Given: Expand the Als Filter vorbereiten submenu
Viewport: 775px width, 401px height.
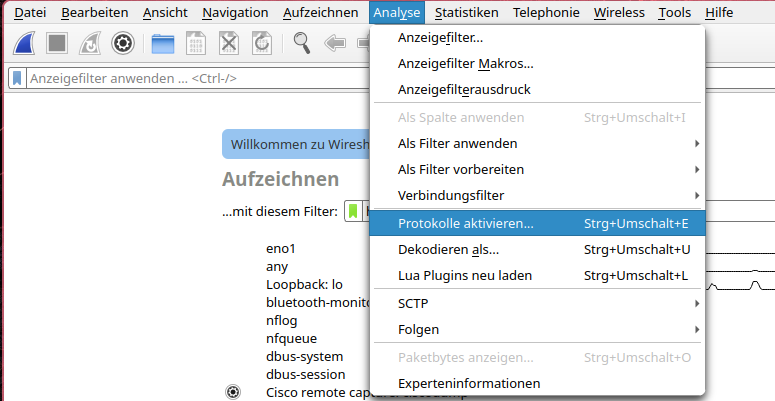Looking at the screenshot, I should pyautogui.click(x=537, y=170).
